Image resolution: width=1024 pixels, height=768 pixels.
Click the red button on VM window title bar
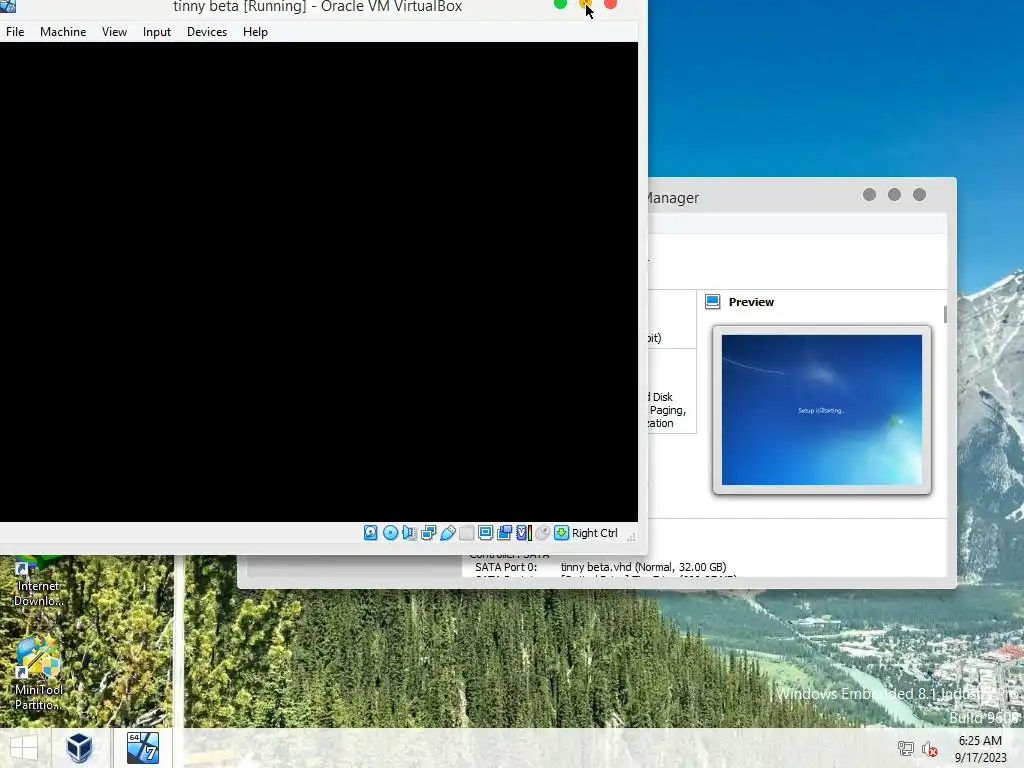pyautogui.click(x=611, y=4)
